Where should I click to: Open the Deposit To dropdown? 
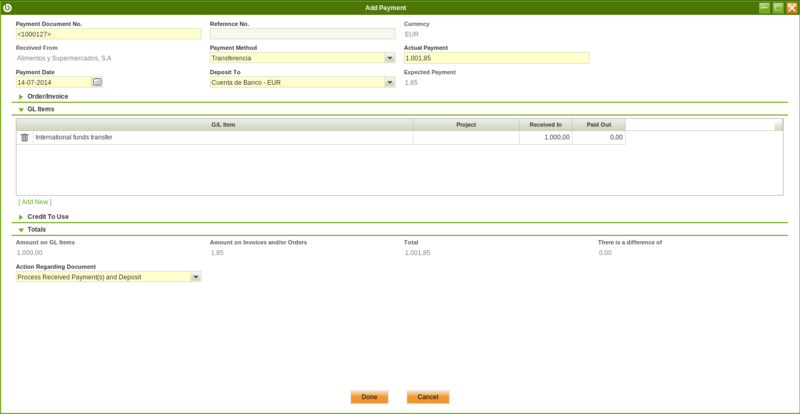pyautogui.click(x=390, y=82)
